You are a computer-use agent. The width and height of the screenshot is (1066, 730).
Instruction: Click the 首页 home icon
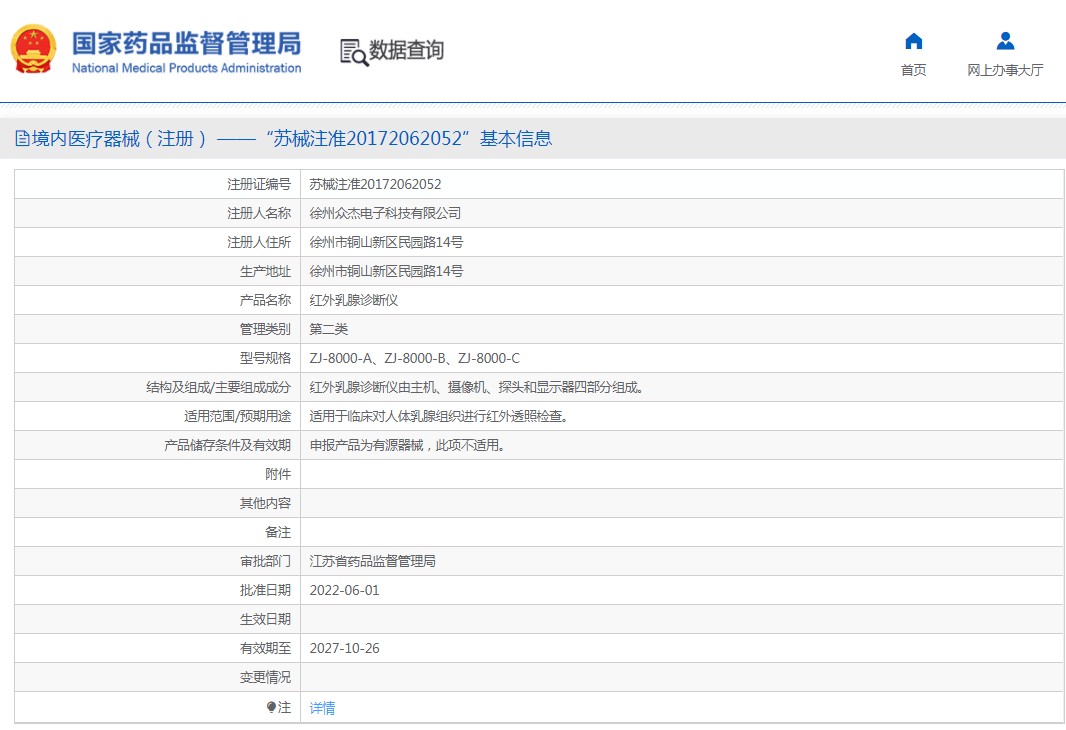click(x=914, y=41)
